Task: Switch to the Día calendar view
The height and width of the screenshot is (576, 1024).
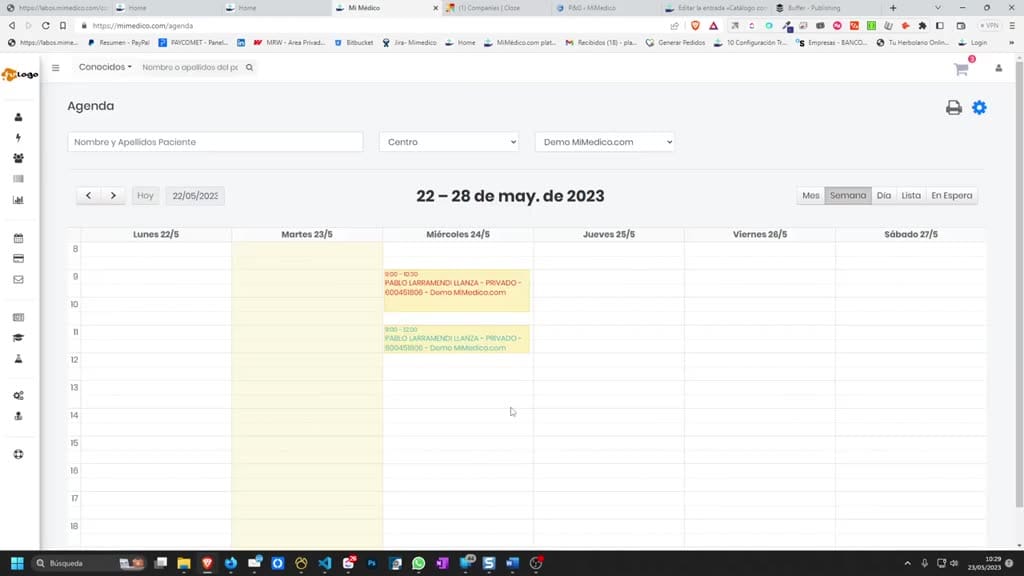Action: point(884,195)
